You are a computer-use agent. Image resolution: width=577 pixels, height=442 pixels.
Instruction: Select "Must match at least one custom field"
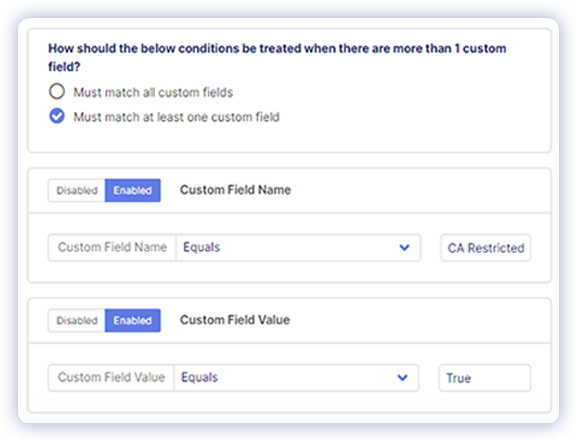[57, 116]
